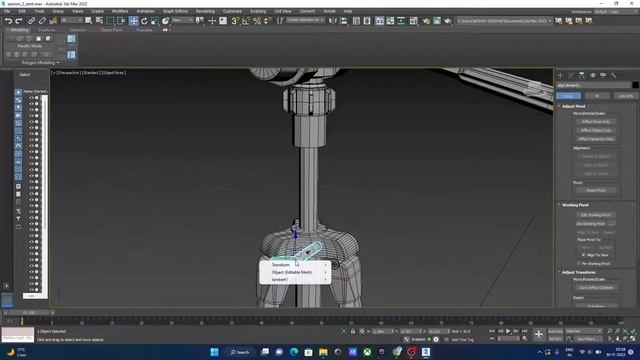
Task: Activate the Select and Rotate tool
Action: 144,21
